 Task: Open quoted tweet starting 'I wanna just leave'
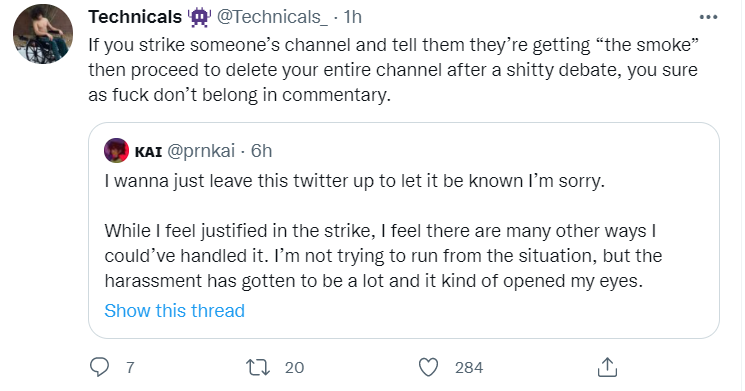[404, 230]
